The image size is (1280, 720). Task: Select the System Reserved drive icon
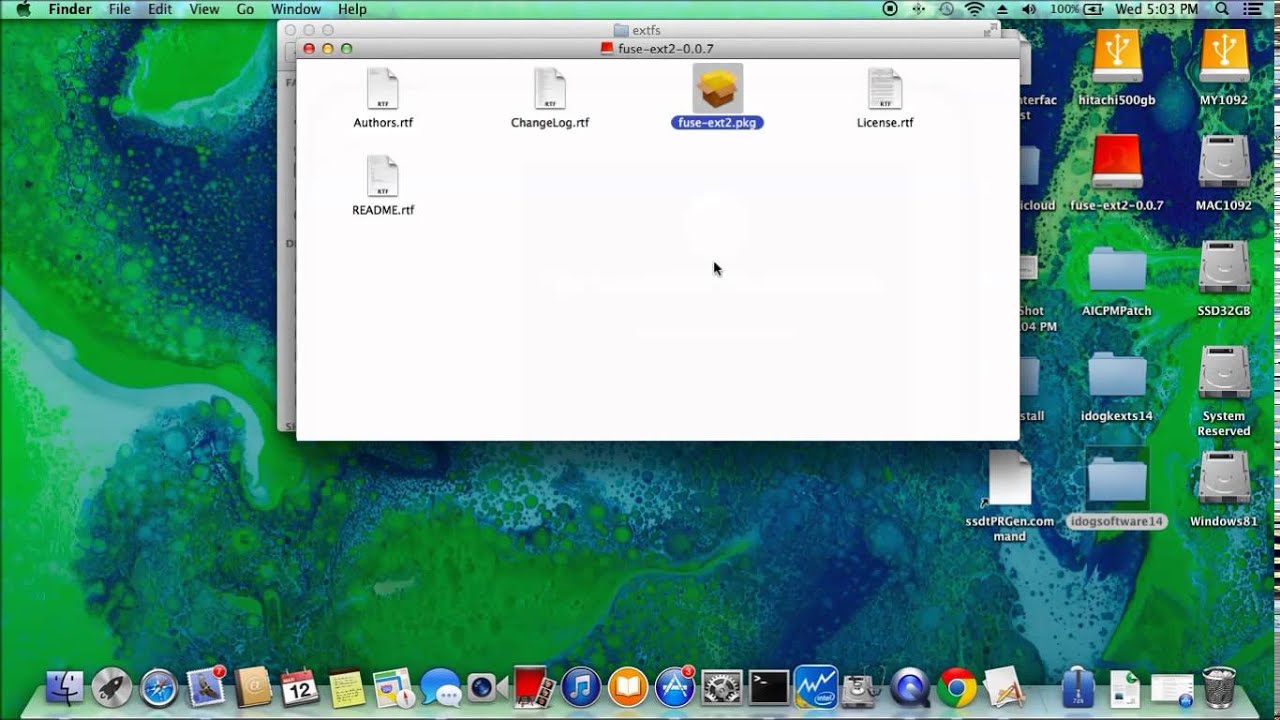1224,372
